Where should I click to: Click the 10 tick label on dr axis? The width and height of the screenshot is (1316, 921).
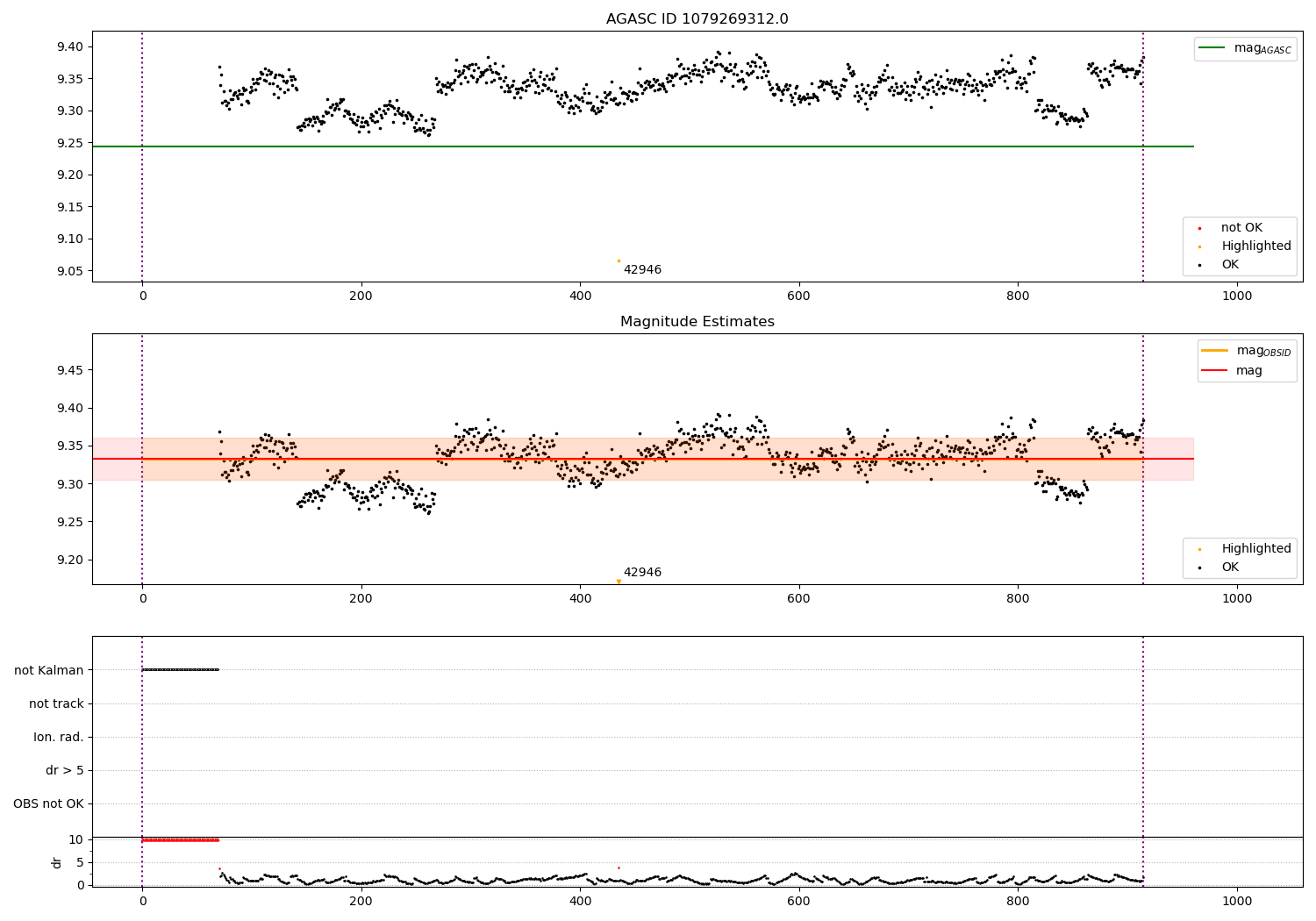(x=75, y=839)
